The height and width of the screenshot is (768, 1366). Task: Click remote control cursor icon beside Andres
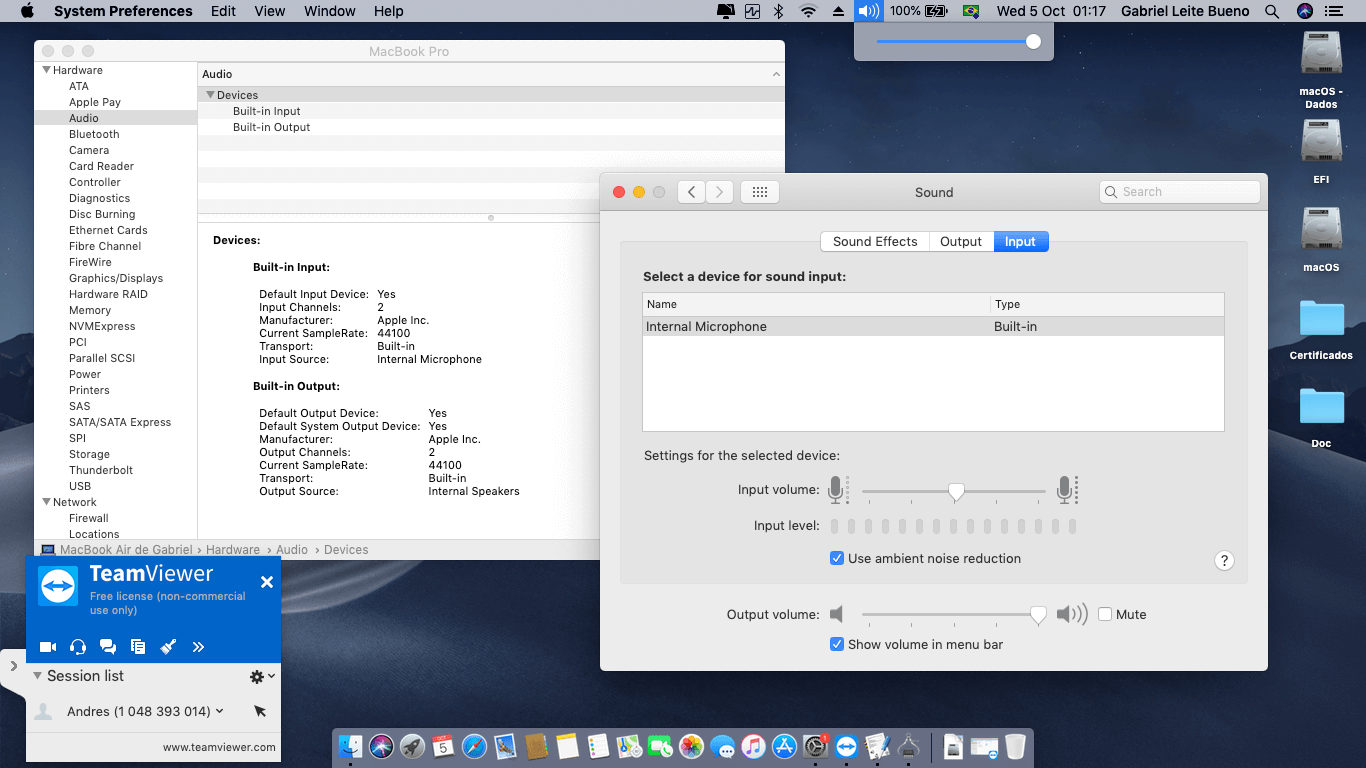click(260, 711)
